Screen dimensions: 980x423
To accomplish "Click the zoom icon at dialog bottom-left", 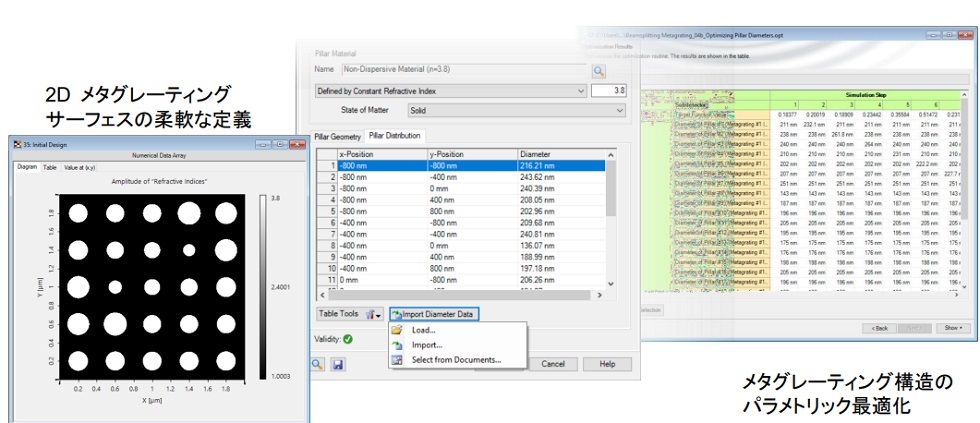I will 317,364.
